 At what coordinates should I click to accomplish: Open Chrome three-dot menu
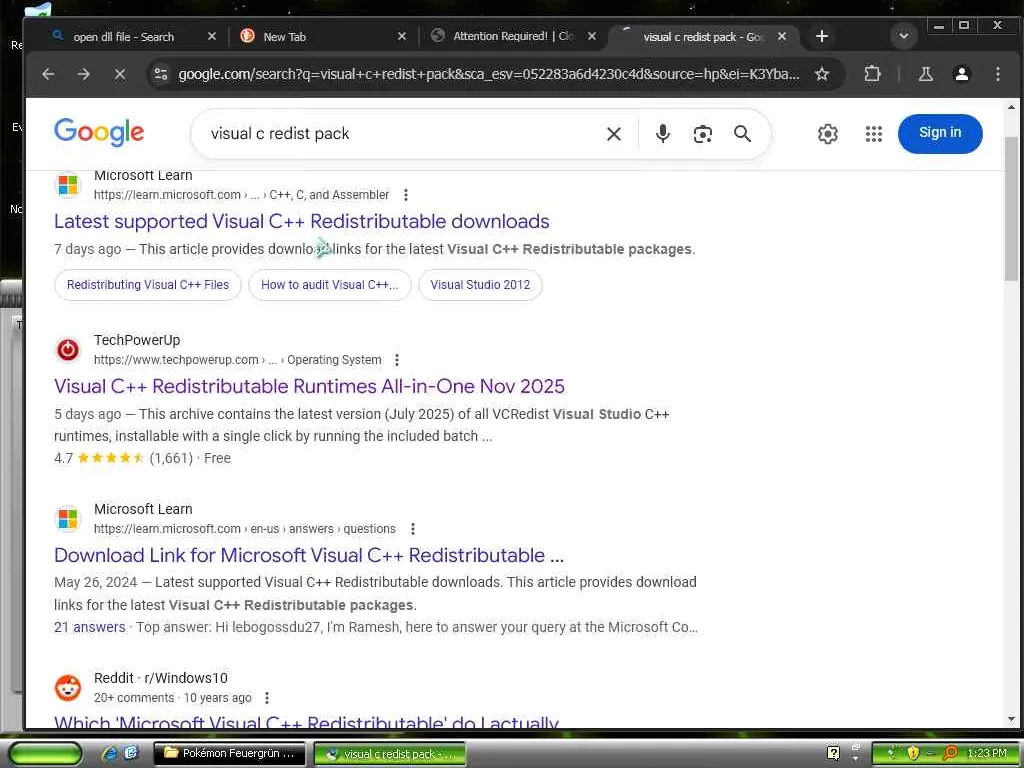click(x=997, y=74)
